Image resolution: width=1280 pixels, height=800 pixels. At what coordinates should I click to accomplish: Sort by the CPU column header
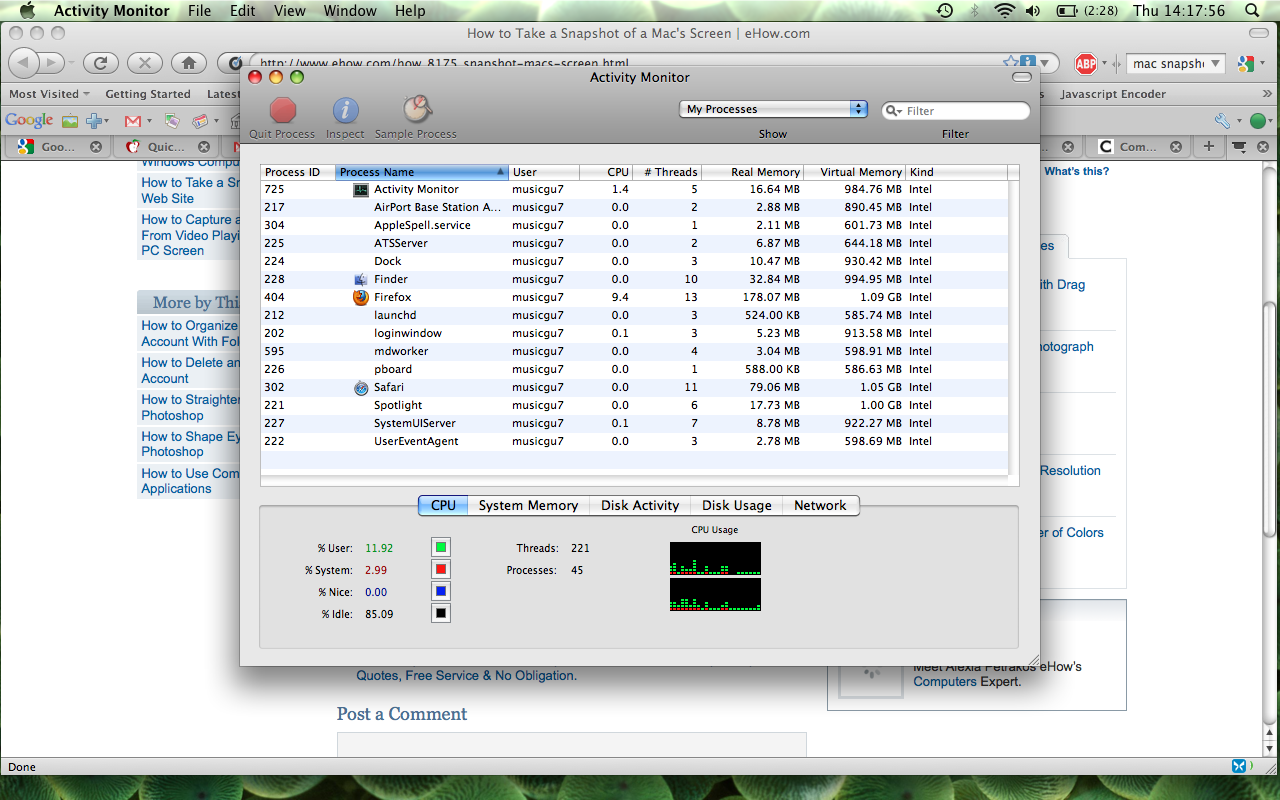coord(606,172)
